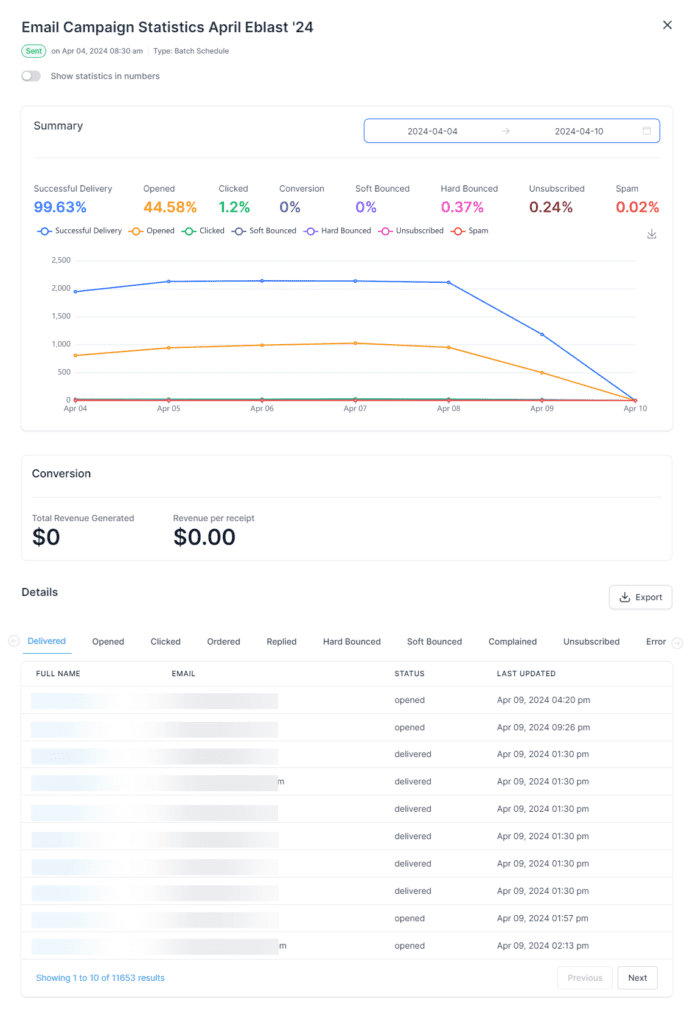The width and height of the screenshot is (690, 1024).
Task: Click the EMAIL column header
Action: [x=183, y=673]
